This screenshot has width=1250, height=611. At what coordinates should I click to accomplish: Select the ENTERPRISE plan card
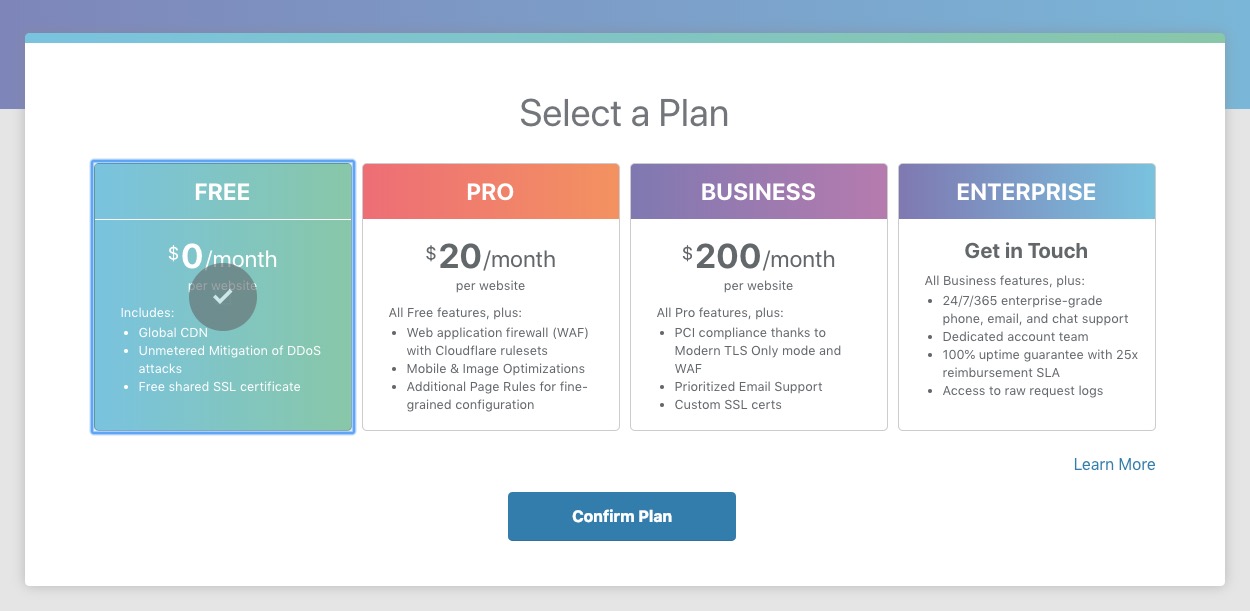point(1026,296)
